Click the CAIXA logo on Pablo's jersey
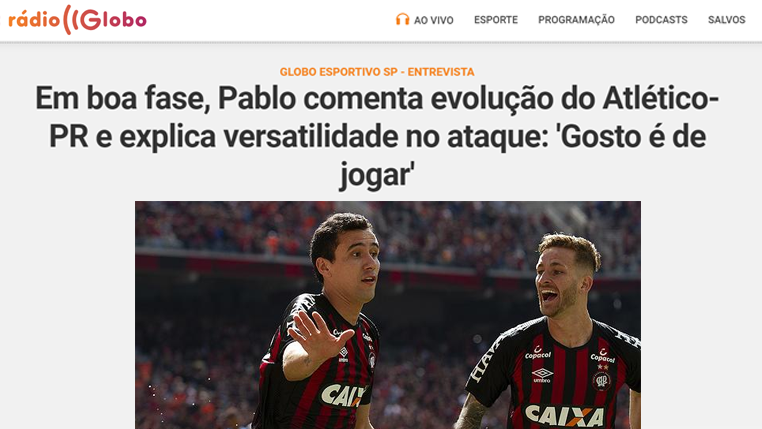 344,395
